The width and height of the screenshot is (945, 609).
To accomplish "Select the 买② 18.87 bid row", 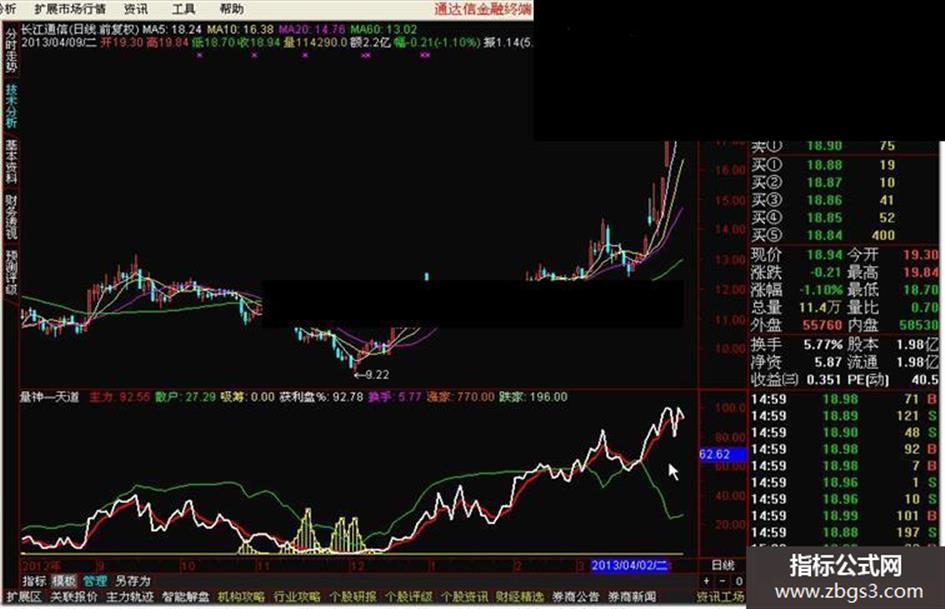I will (x=844, y=182).
